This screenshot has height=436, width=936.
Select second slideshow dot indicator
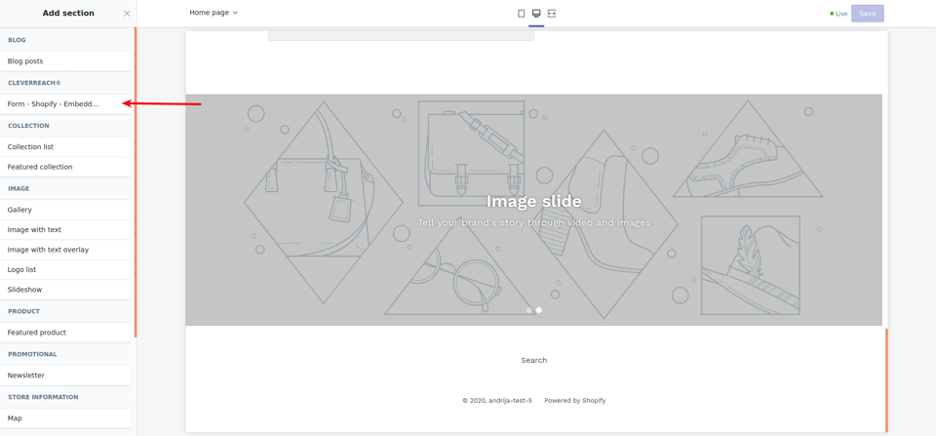pos(539,310)
